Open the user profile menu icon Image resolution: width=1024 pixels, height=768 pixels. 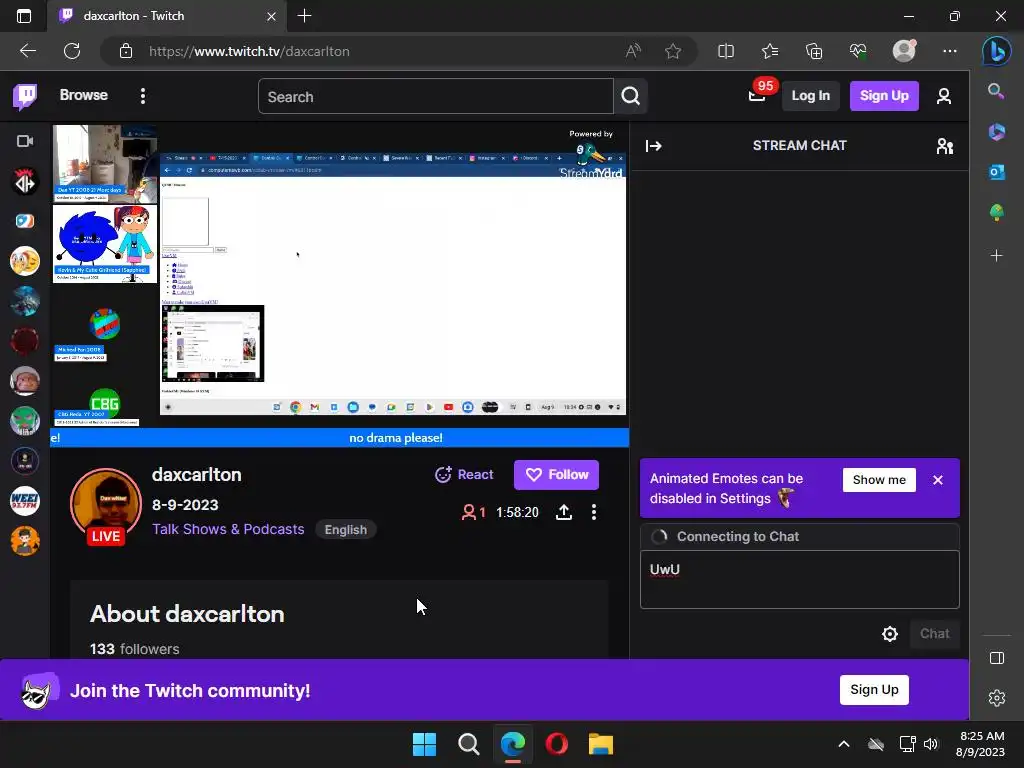click(x=944, y=96)
